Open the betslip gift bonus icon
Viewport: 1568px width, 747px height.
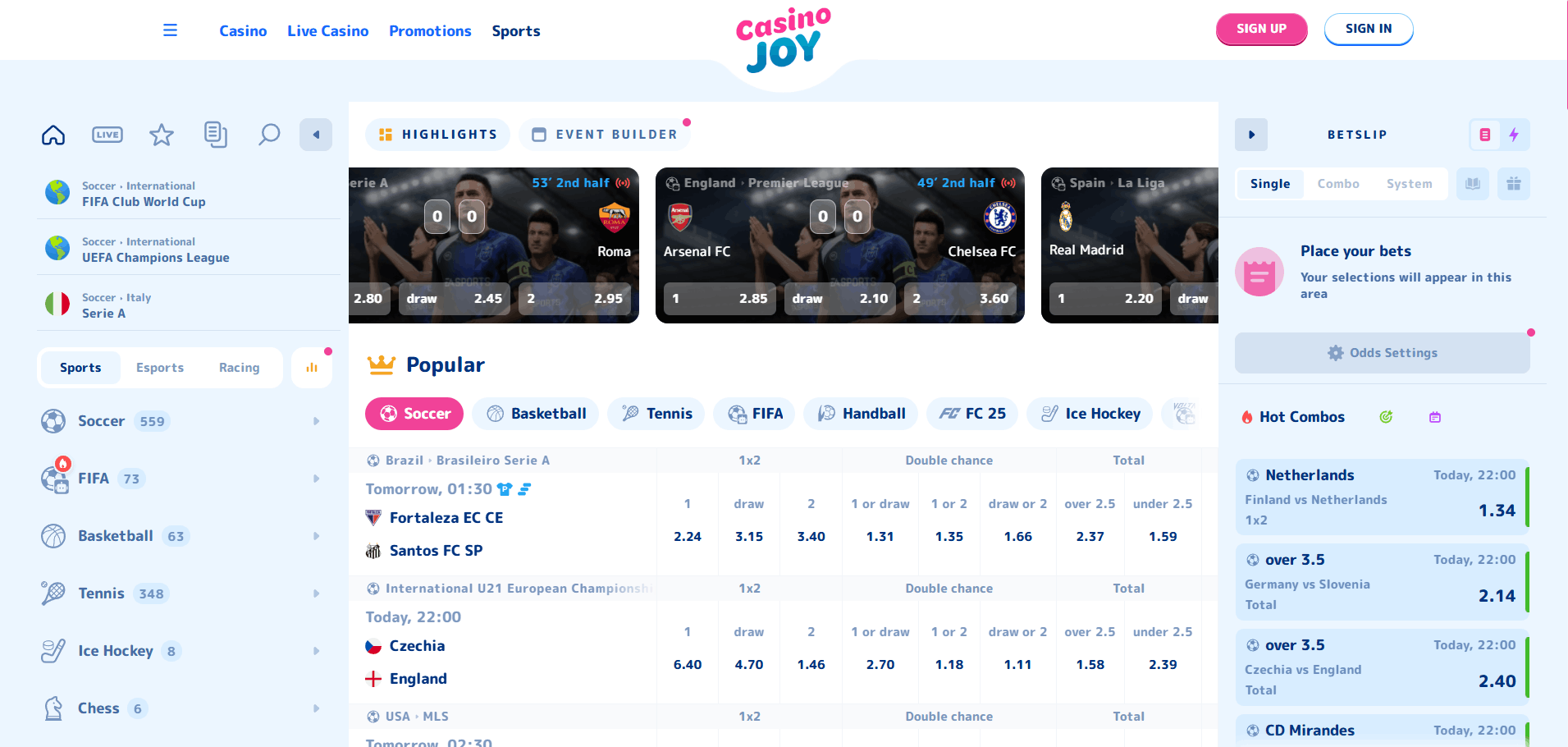[1514, 184]
